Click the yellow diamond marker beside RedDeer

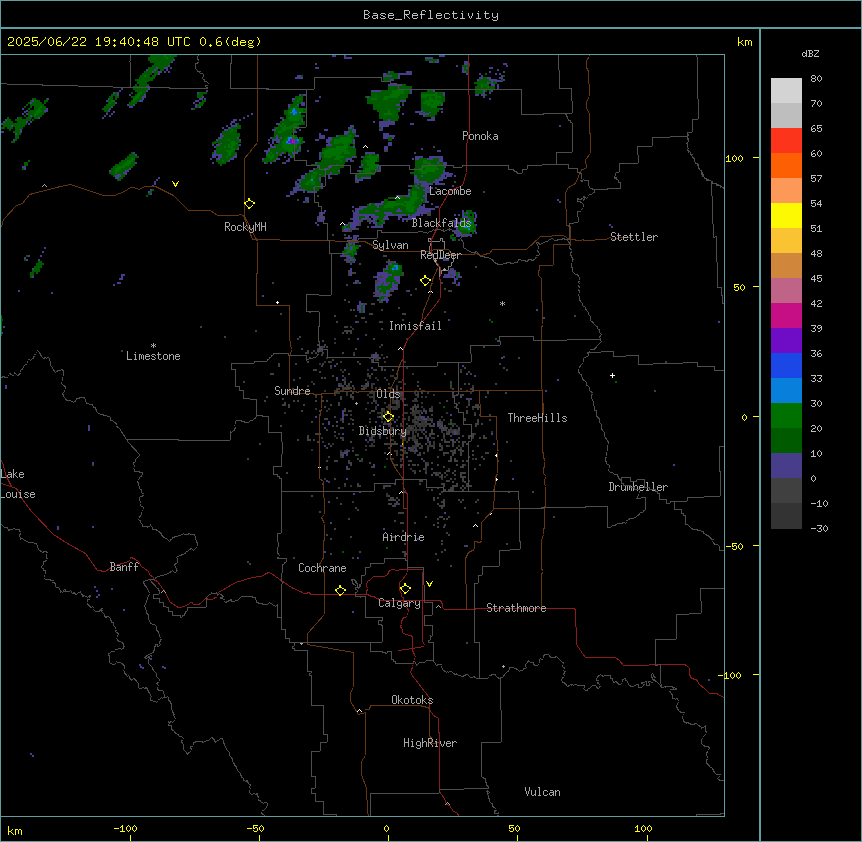(426, 281)
